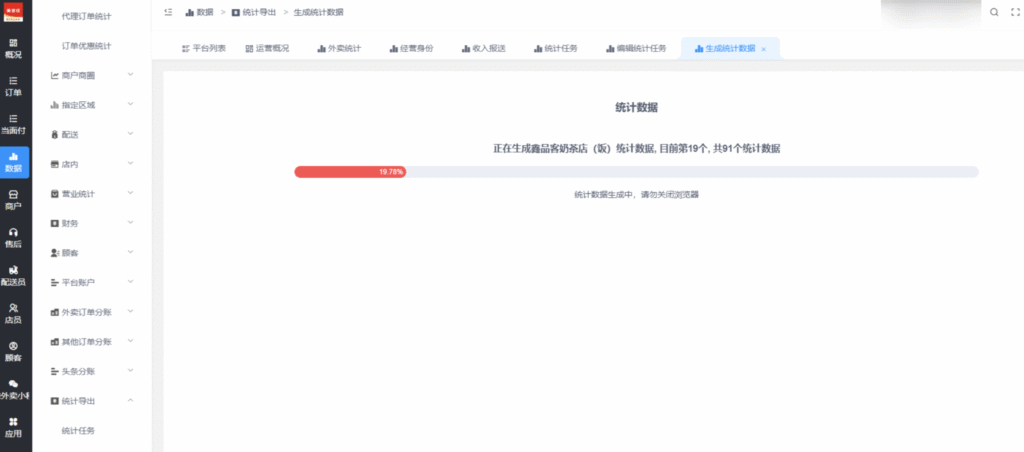This screenshot has width=1024, height=452.
Task: Collapse the menu with the fold icon
Action: [x=168, y=12]
